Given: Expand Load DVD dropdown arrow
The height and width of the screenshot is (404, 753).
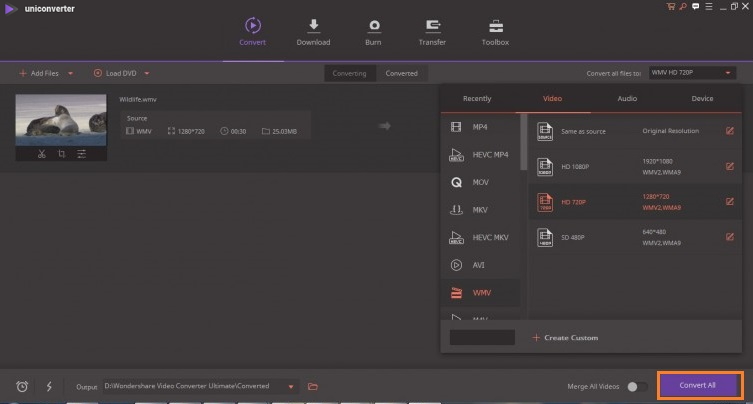Looking at the screenshot, I should 147,73.
